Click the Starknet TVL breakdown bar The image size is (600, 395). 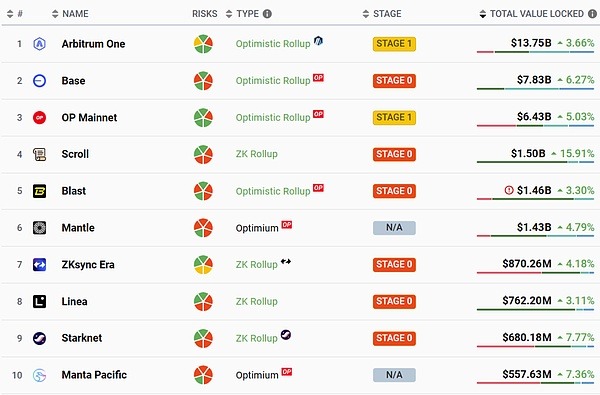click(535, 346)
